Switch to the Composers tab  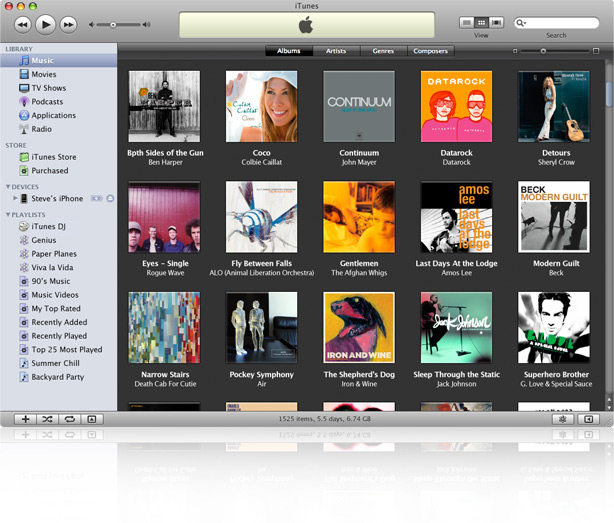click(x=431, y=51)
